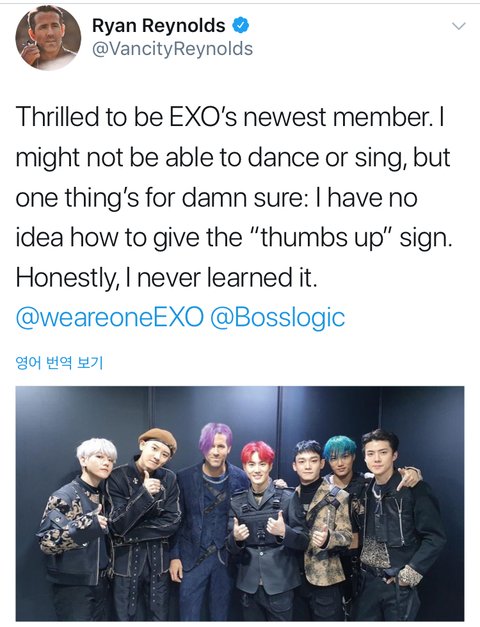Open the @Bosslogic mention
Screen dimensions: 480x627
[x=277, y=318]
